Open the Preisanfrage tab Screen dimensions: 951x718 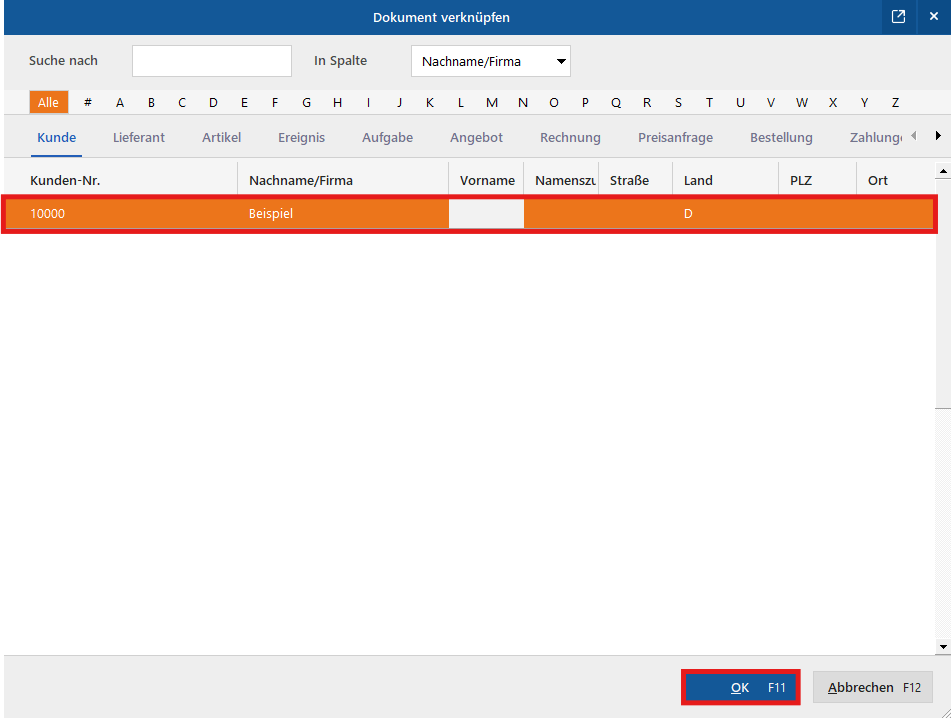point(675,138)
